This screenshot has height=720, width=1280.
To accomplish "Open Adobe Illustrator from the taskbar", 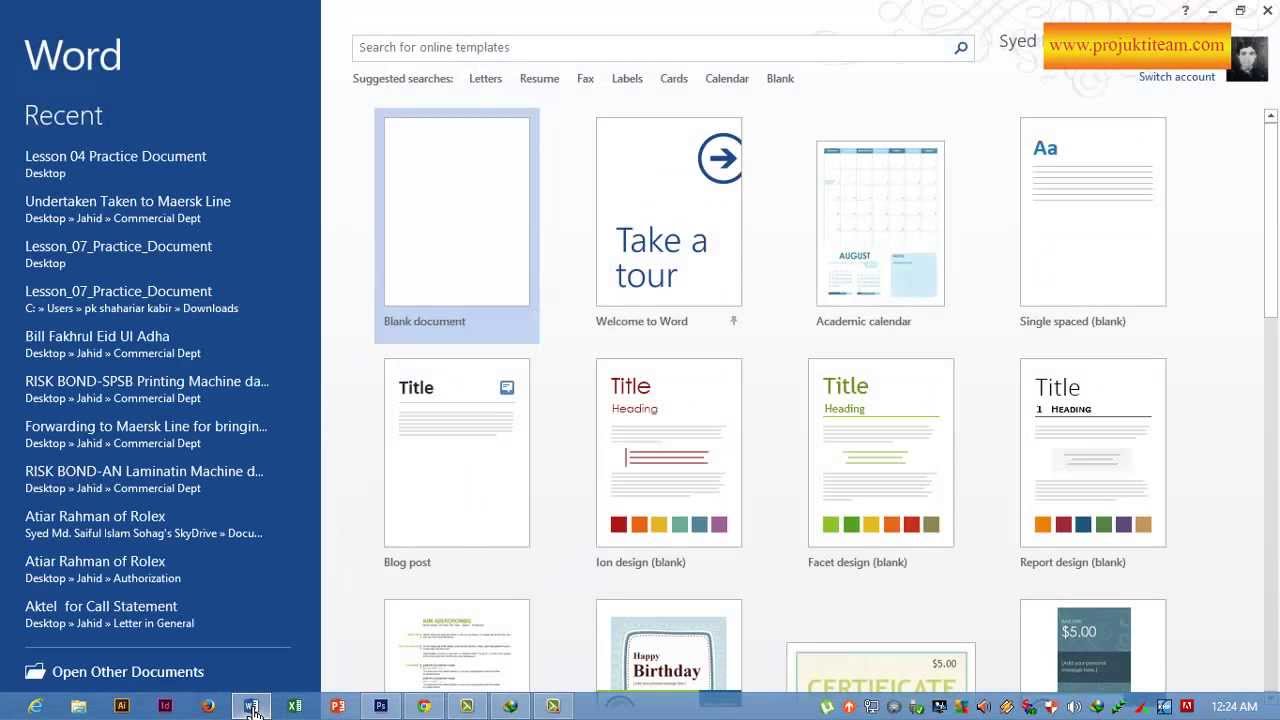I will point(122,706).
